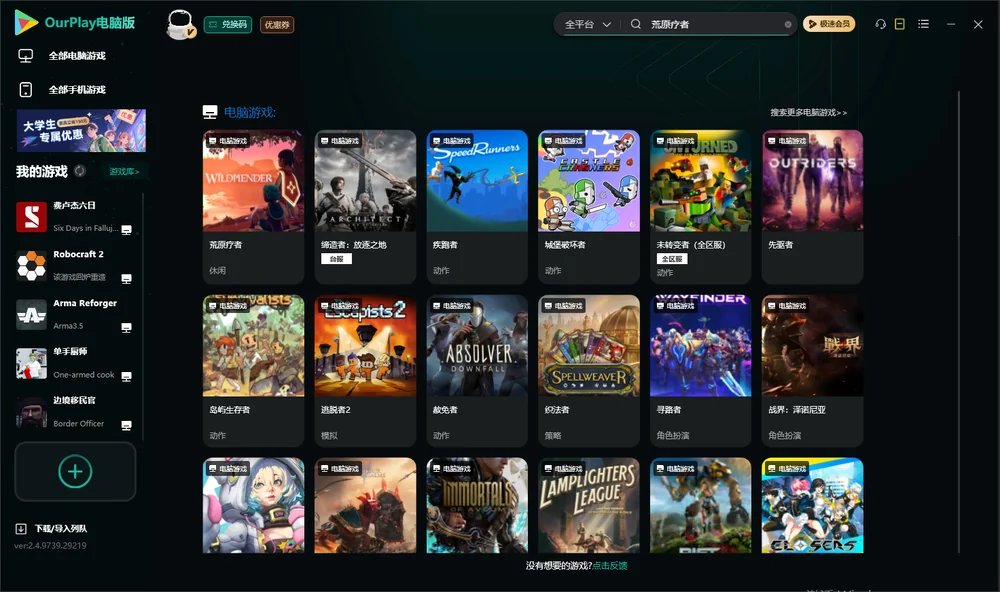1000x592 pixels.
Task: Click PC icon on Robocraft 2 row
Action: 126,279
